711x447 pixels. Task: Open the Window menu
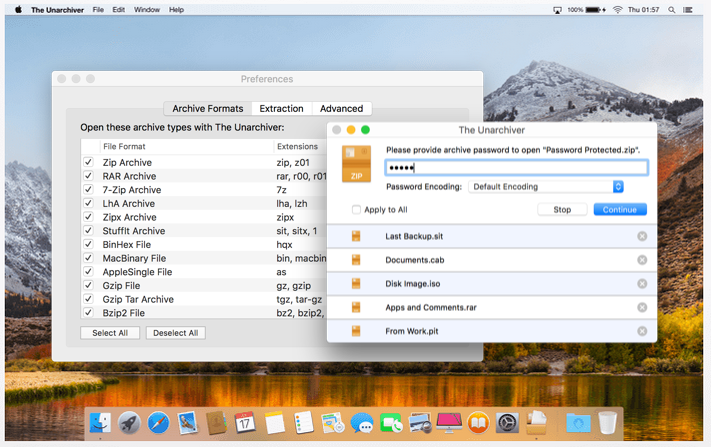click(x=146, y=10)
